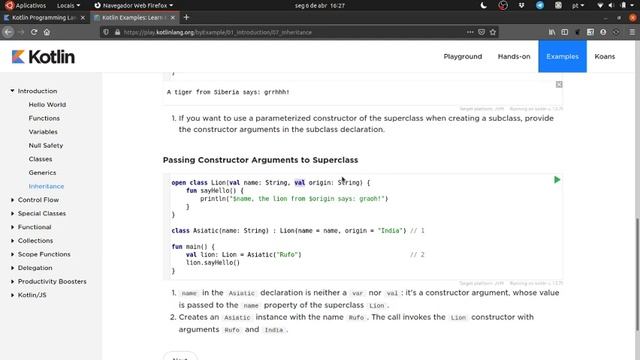The width and height of the screenshot is (640, 360).
Task: Open the Inheritance example link
Action: tap(46, 186)
